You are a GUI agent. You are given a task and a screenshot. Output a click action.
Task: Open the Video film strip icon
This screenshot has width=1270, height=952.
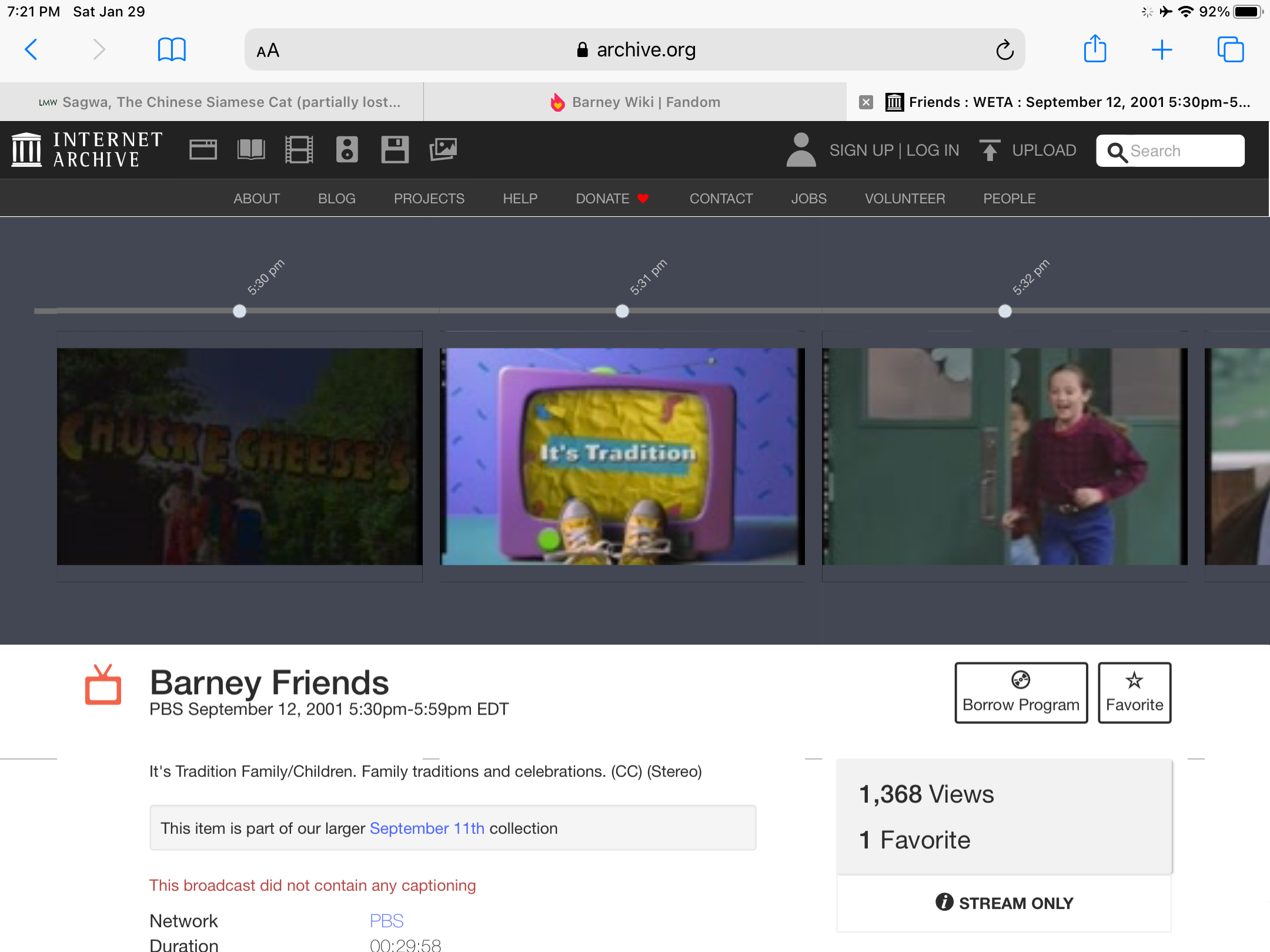click(x=299, y=150)
